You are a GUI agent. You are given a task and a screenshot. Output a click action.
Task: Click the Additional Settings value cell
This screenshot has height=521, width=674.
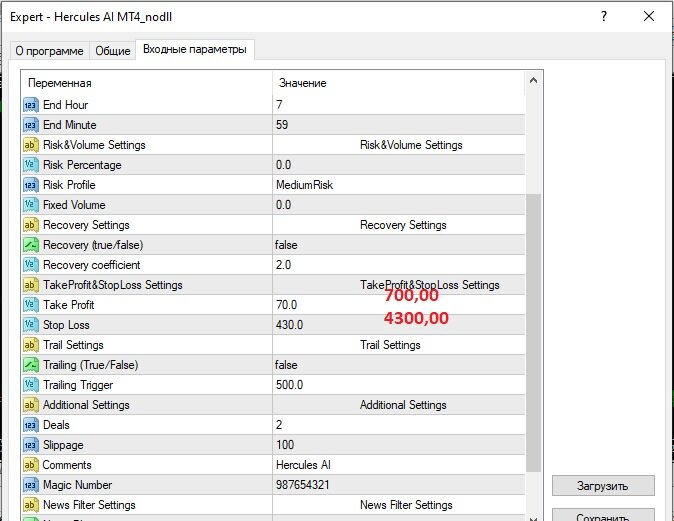398,405
